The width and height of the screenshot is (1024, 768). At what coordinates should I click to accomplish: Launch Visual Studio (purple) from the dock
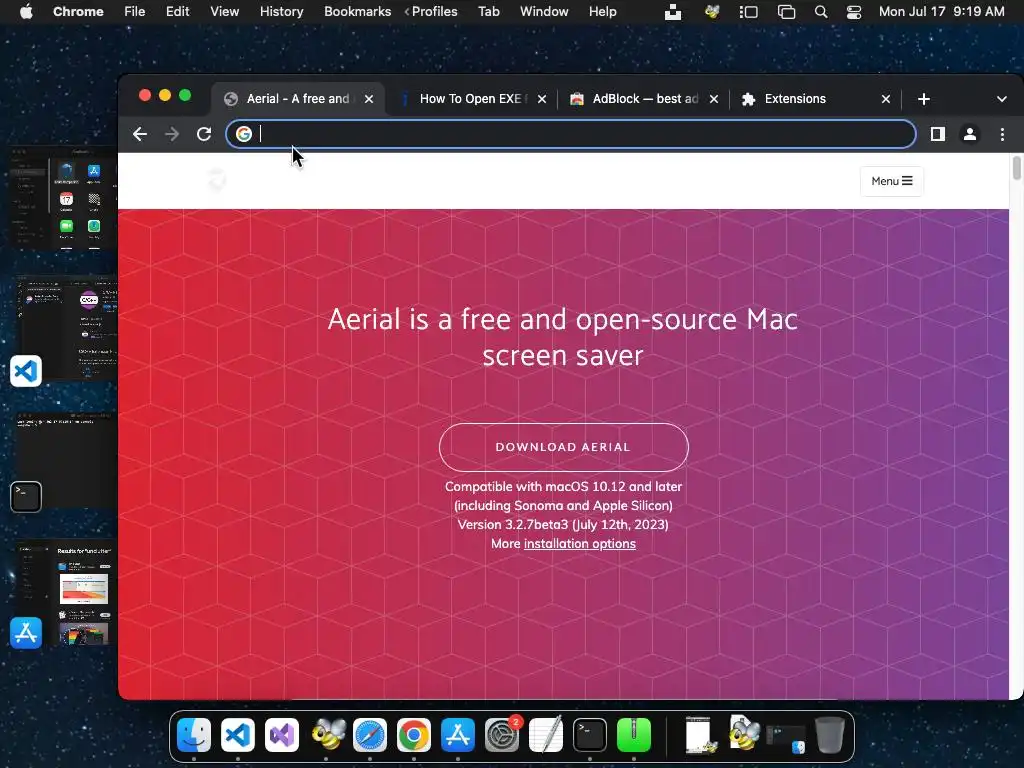281,735
